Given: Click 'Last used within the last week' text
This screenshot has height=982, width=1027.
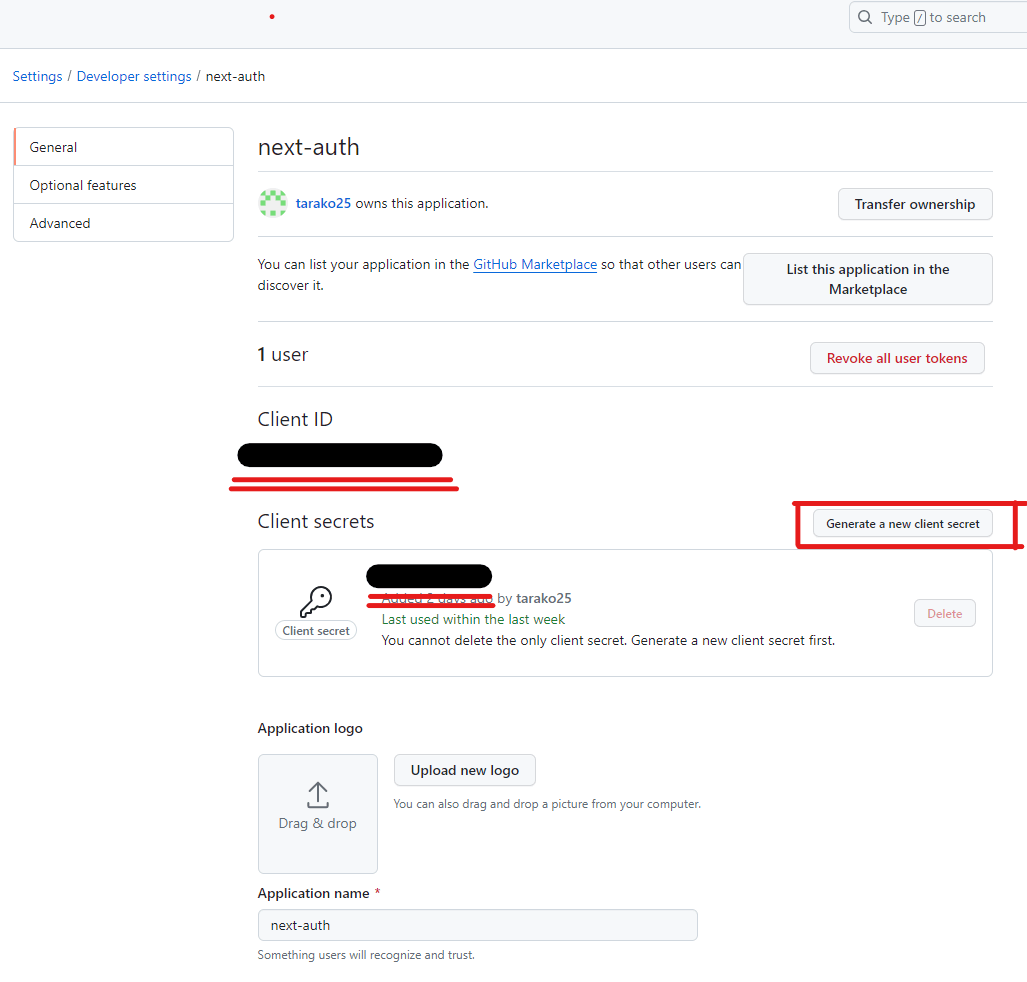Looking at the screenshot, I should tap(473, 619).
